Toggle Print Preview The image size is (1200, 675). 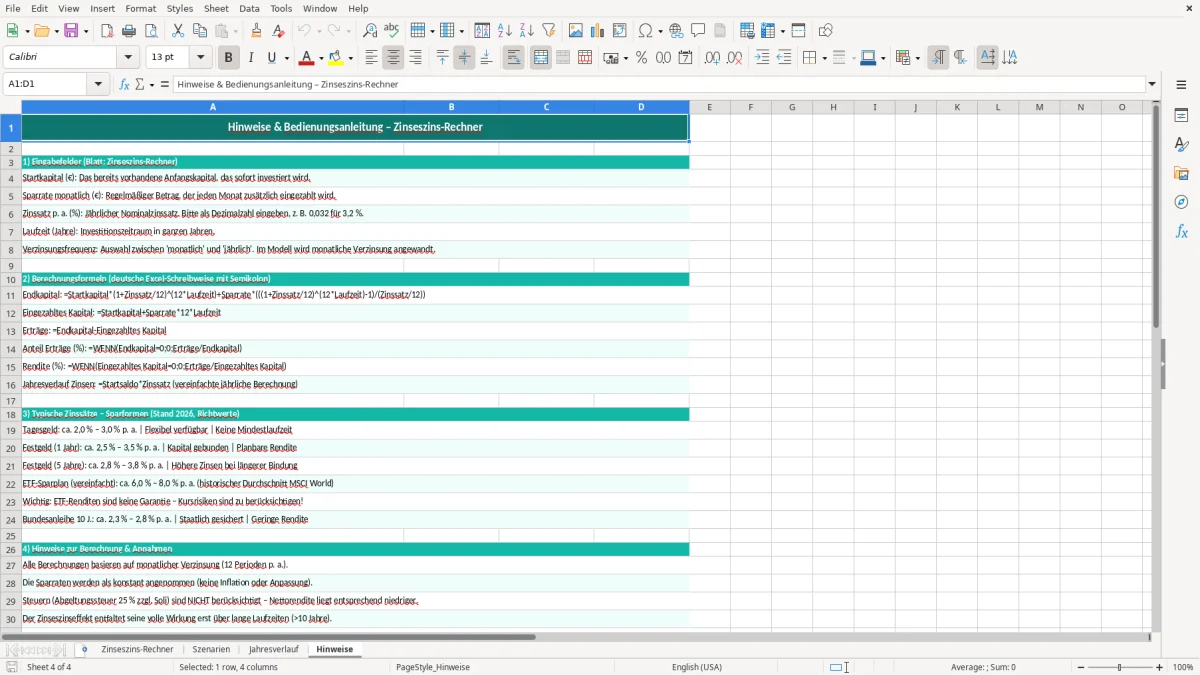tap(151, 31)
